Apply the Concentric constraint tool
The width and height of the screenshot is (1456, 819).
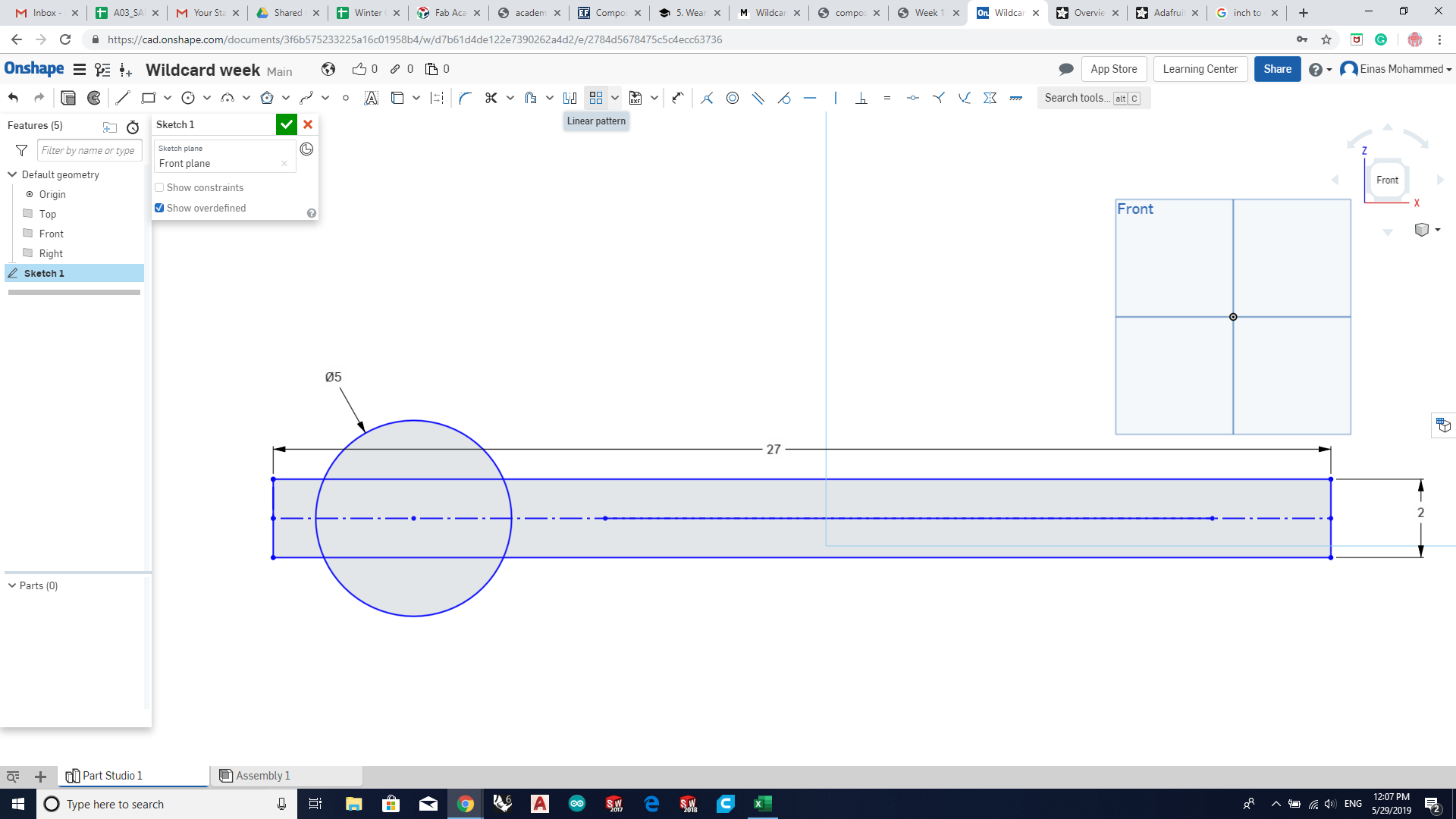[733, 98]
